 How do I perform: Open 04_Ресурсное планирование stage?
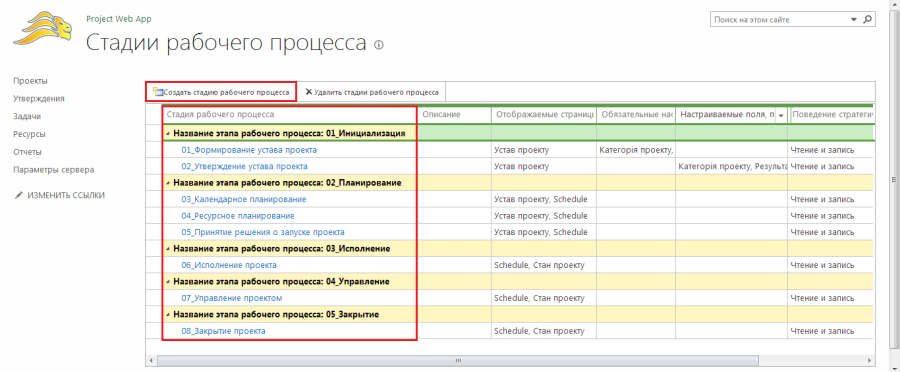238,216
